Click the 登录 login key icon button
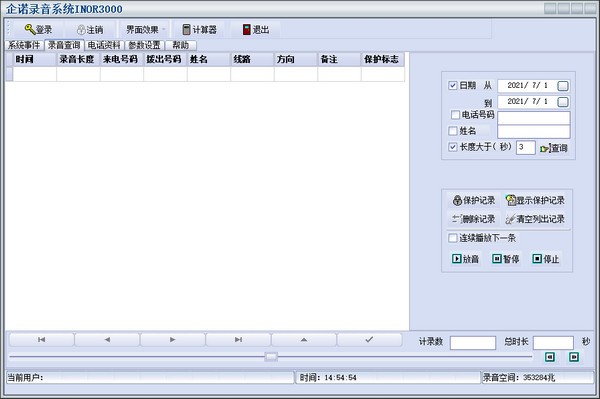The width and height of the screenshot is (600, 399). pyautogui.click(x=38, y=29)
